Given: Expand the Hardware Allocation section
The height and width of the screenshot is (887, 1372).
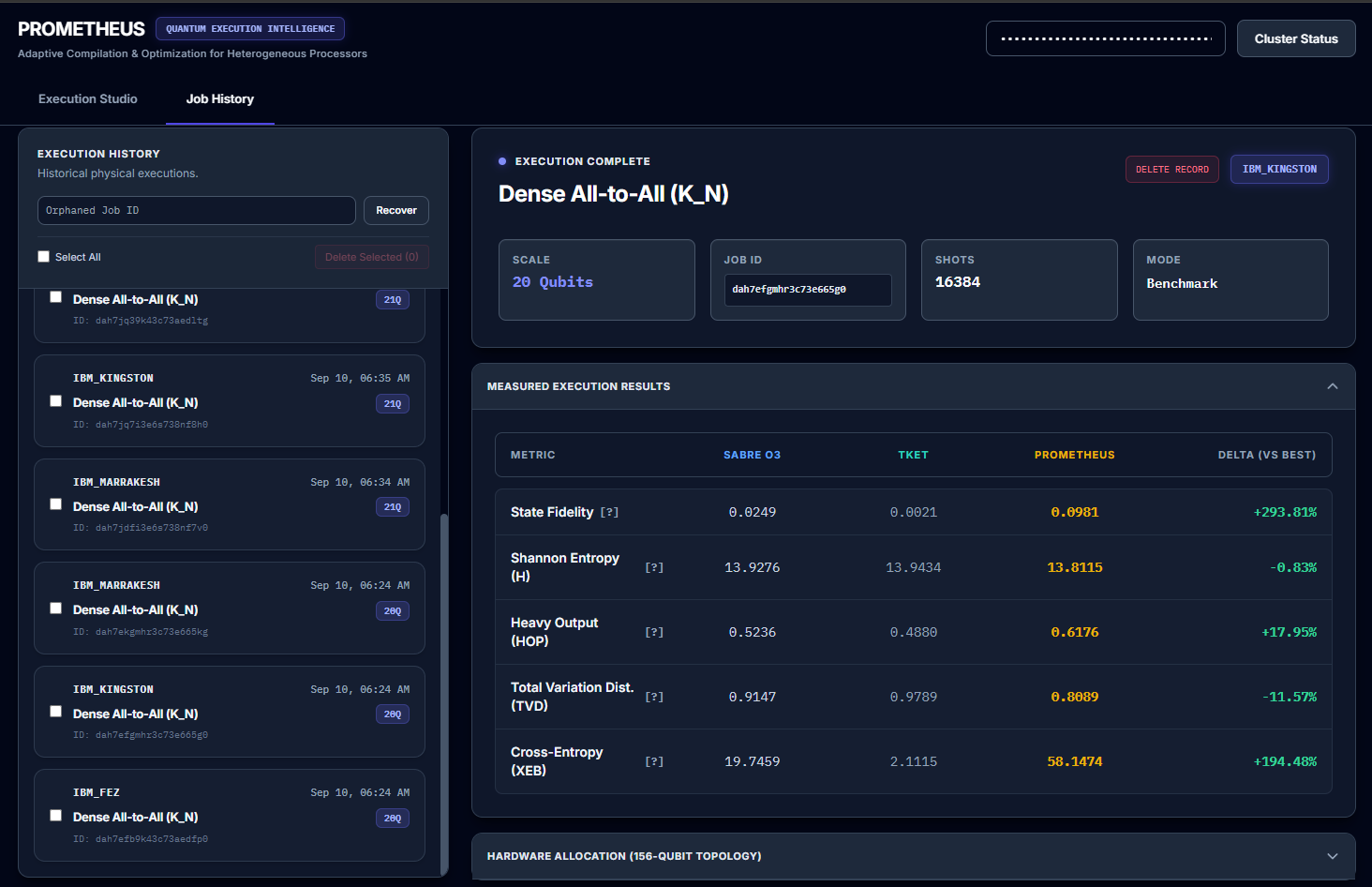Looking at the screenshot, I should point(1333,856).
